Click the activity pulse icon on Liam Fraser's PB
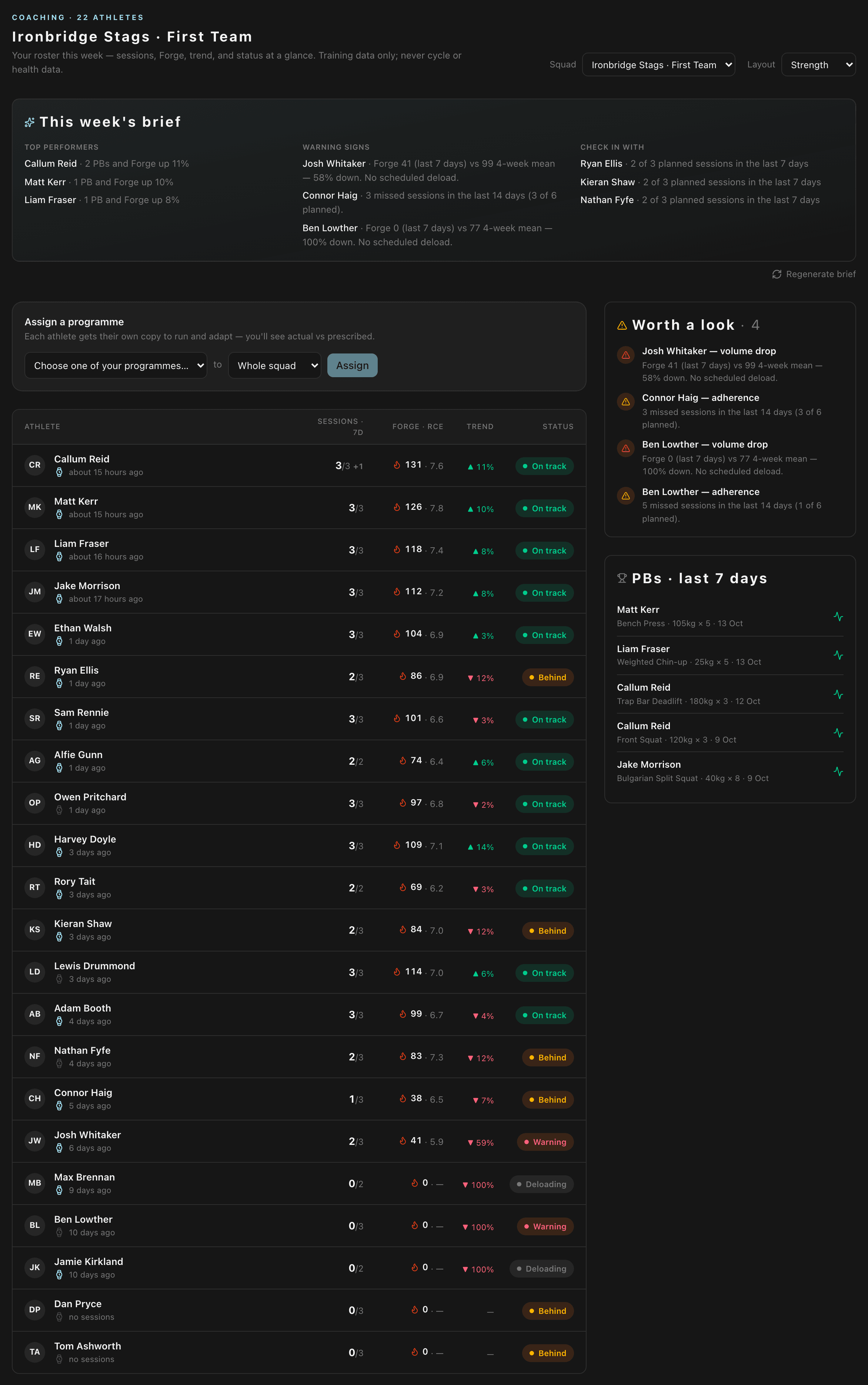 click(838, 655)
